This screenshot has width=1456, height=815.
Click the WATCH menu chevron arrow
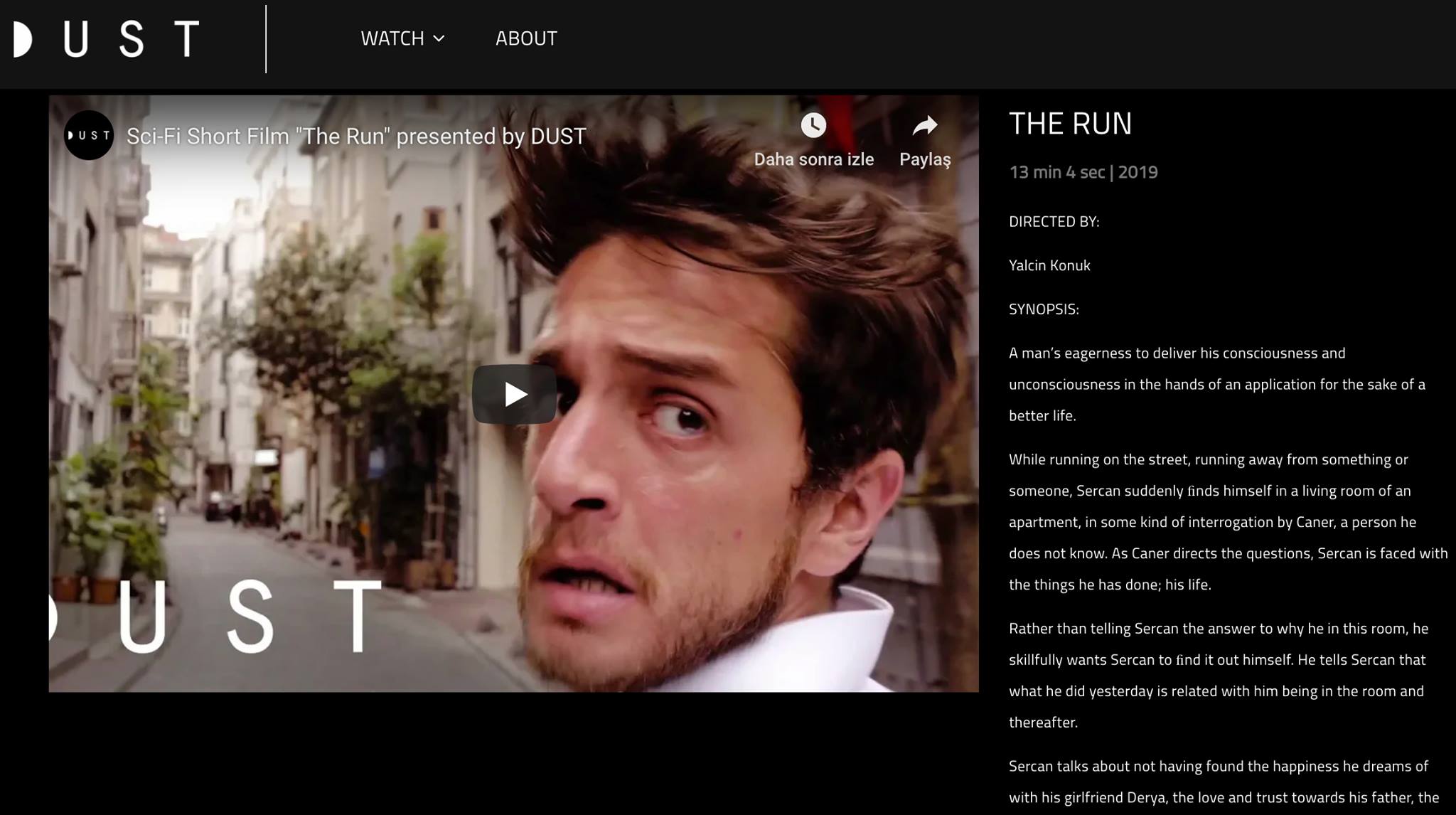pos(439,38)
